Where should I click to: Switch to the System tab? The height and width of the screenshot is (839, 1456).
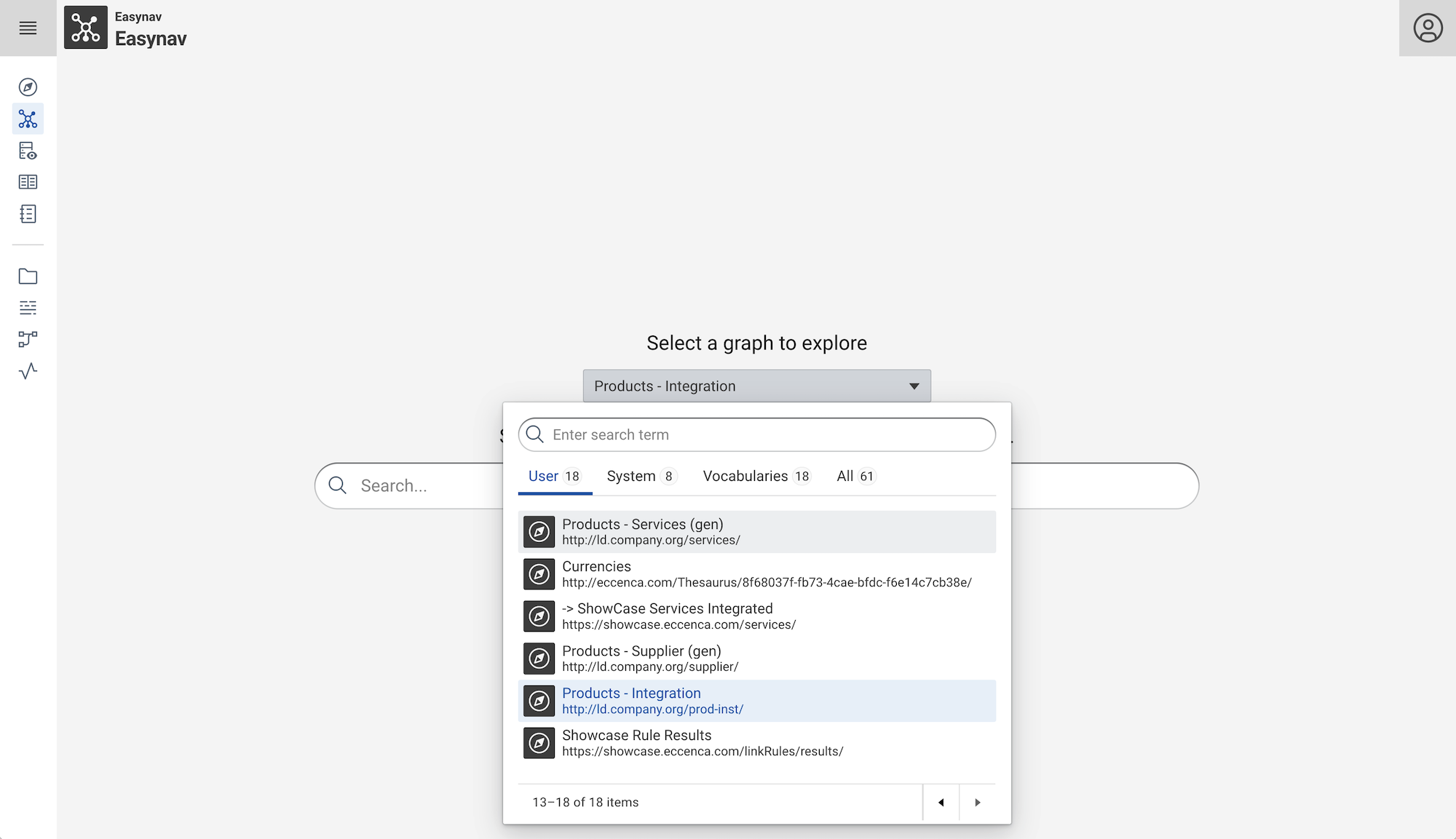pos(631,476)
